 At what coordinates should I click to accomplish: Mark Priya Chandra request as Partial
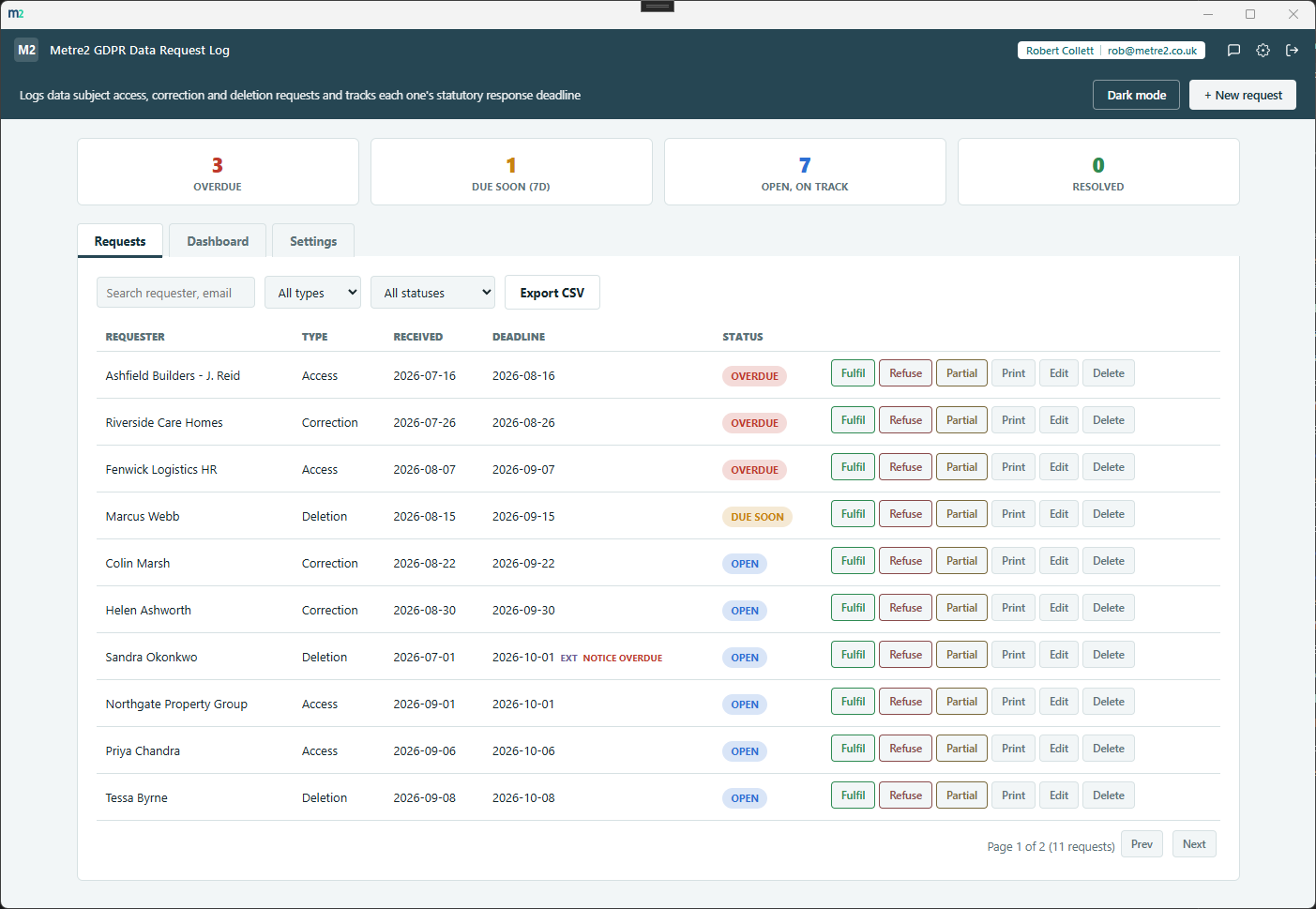point(961,749)
